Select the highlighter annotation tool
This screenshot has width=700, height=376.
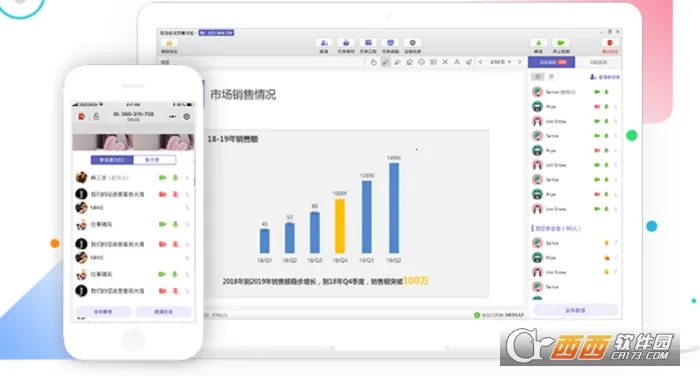pyautogui.click(x=397, y=62)
